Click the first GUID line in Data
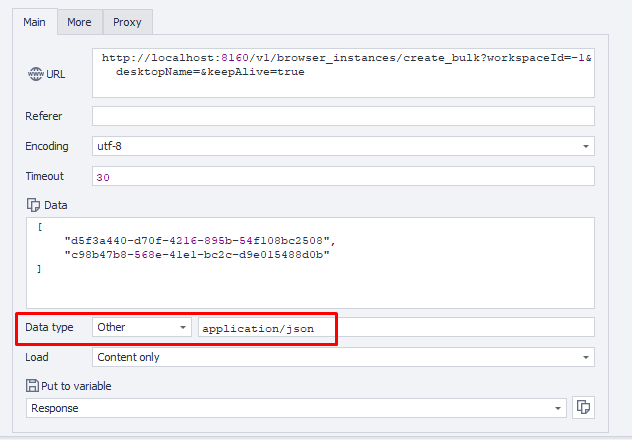 point(197,241)
